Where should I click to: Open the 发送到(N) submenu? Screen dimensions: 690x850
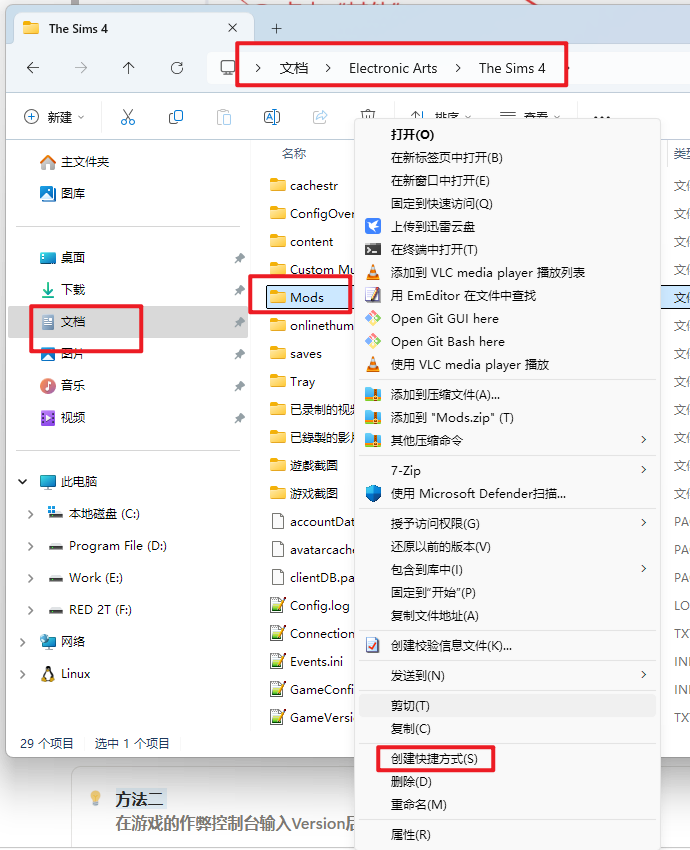pos(507,675)
